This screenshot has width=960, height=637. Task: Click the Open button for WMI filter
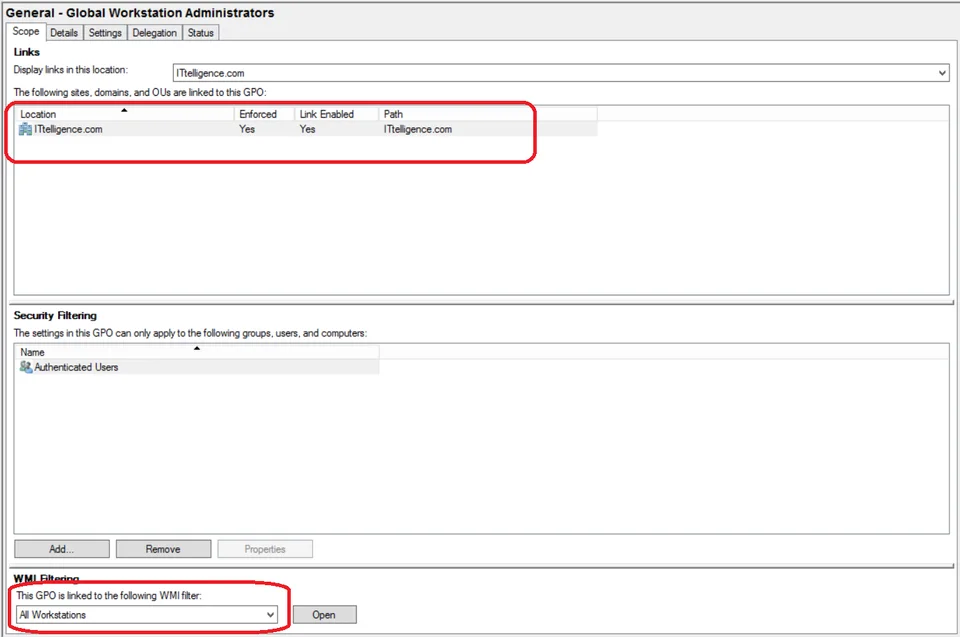(324, 614)
